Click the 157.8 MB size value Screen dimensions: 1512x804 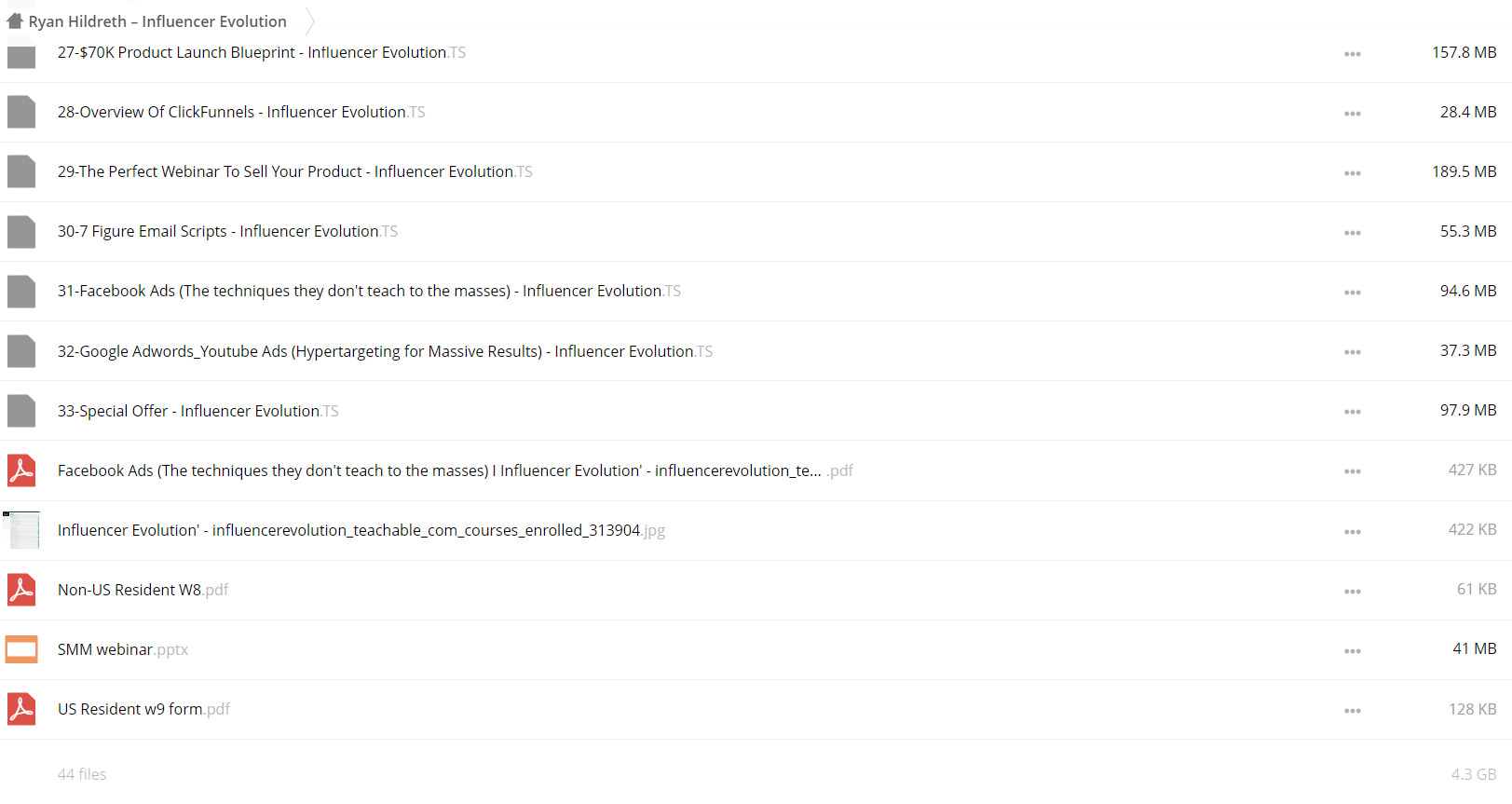point(1464,52)
